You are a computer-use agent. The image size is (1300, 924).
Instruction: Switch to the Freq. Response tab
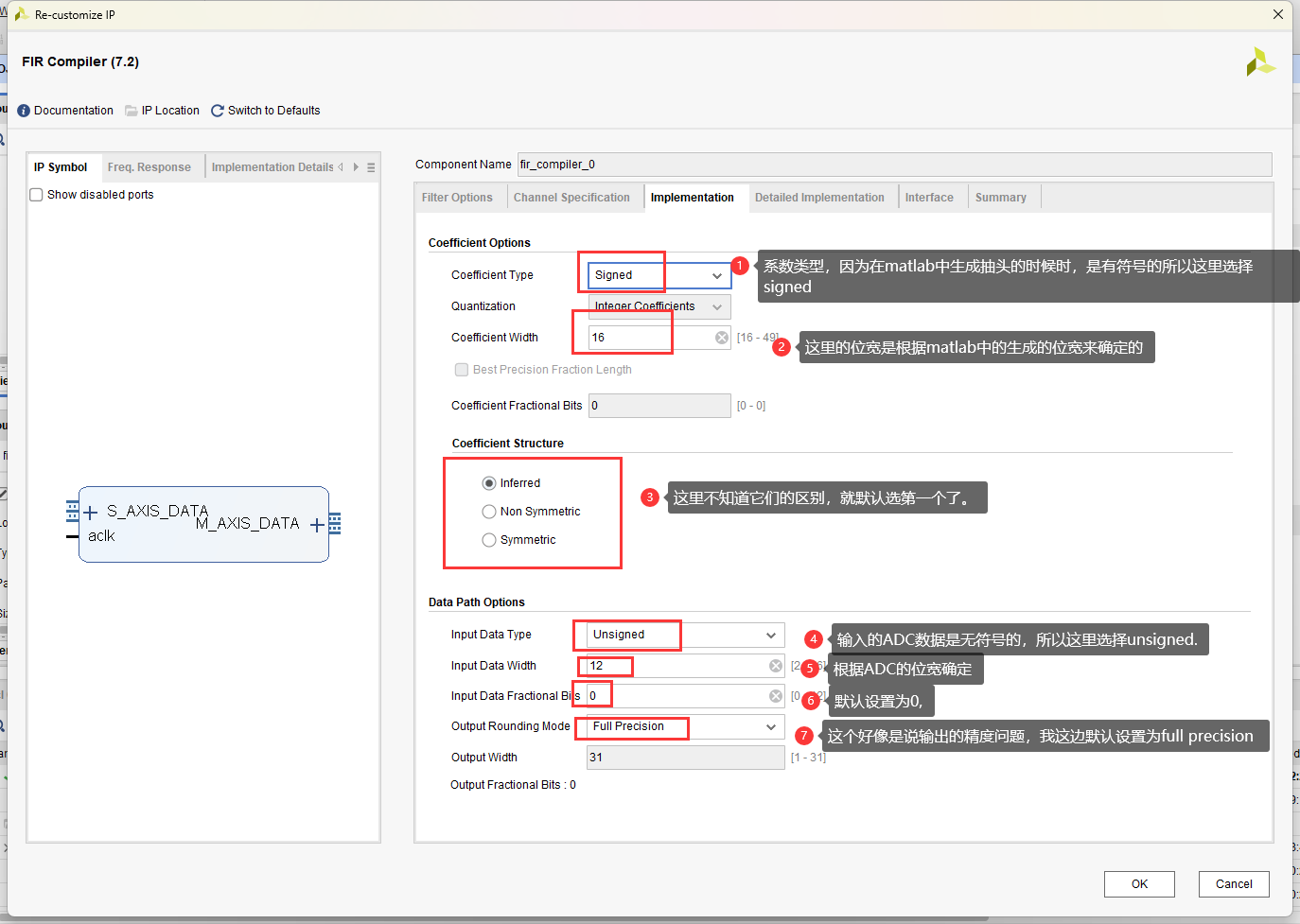149,167
